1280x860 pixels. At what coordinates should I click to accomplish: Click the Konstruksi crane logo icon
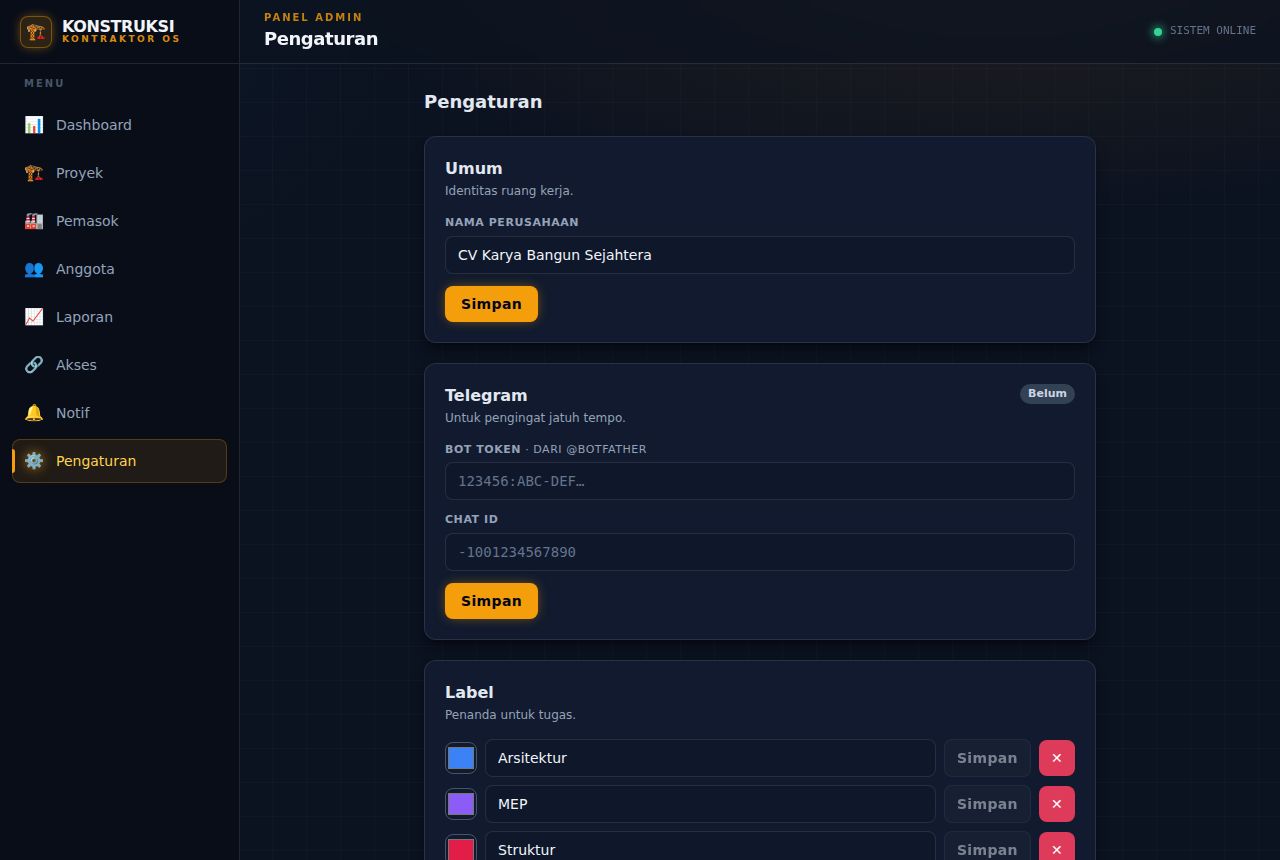(x=36, y=32)
